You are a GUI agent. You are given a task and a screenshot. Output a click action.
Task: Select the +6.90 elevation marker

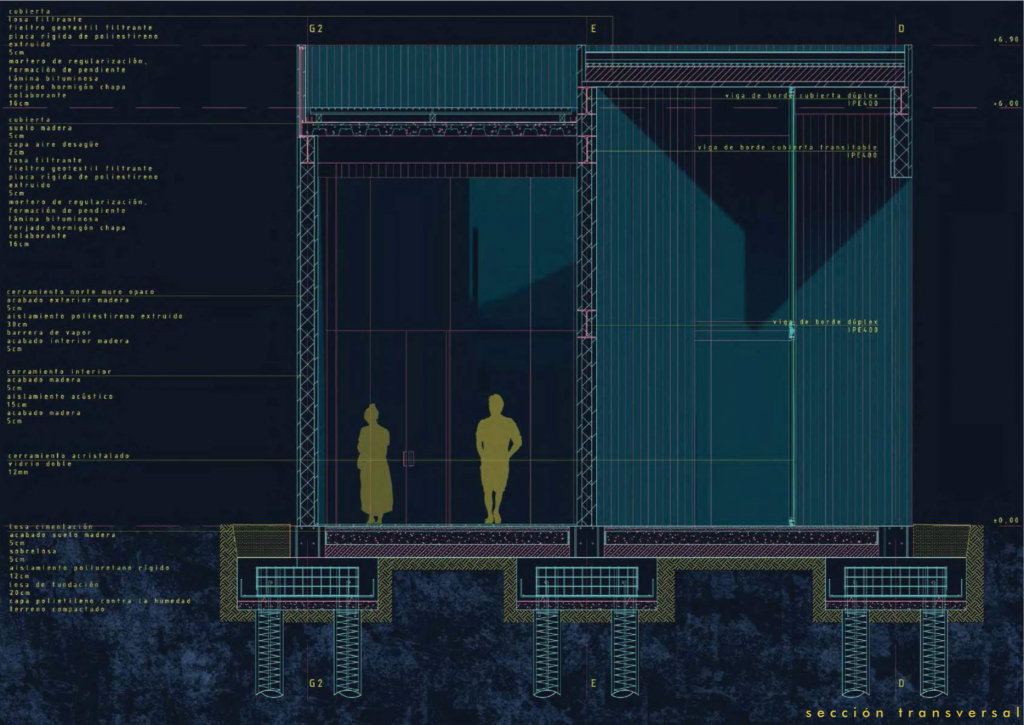[x=1005, y=39]
